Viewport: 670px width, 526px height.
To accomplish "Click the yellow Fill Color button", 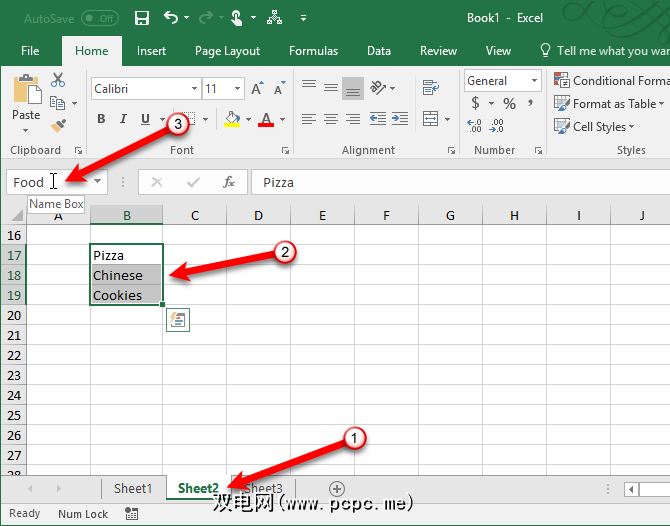I will click(232, 120).
